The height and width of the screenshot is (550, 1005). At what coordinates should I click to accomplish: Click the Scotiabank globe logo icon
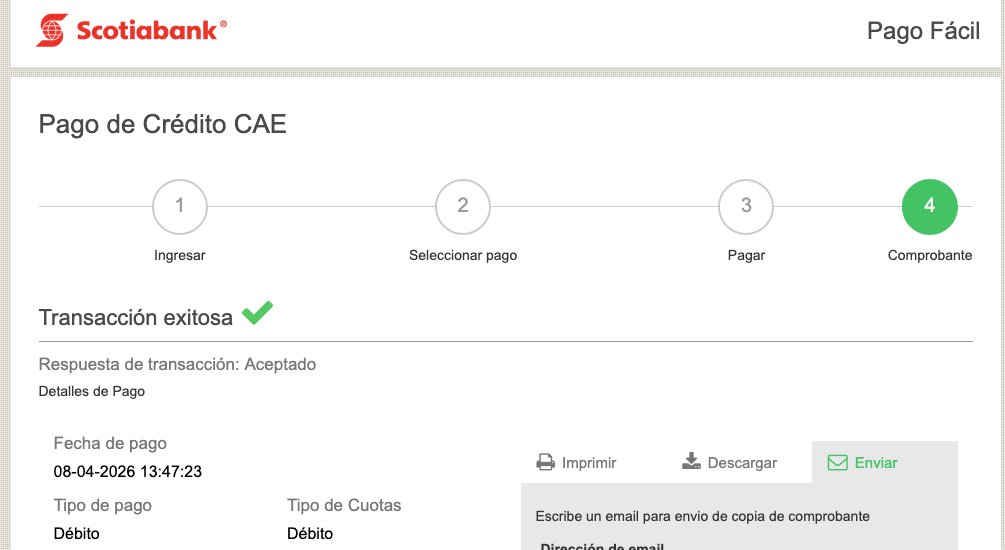tap(52, 30)
